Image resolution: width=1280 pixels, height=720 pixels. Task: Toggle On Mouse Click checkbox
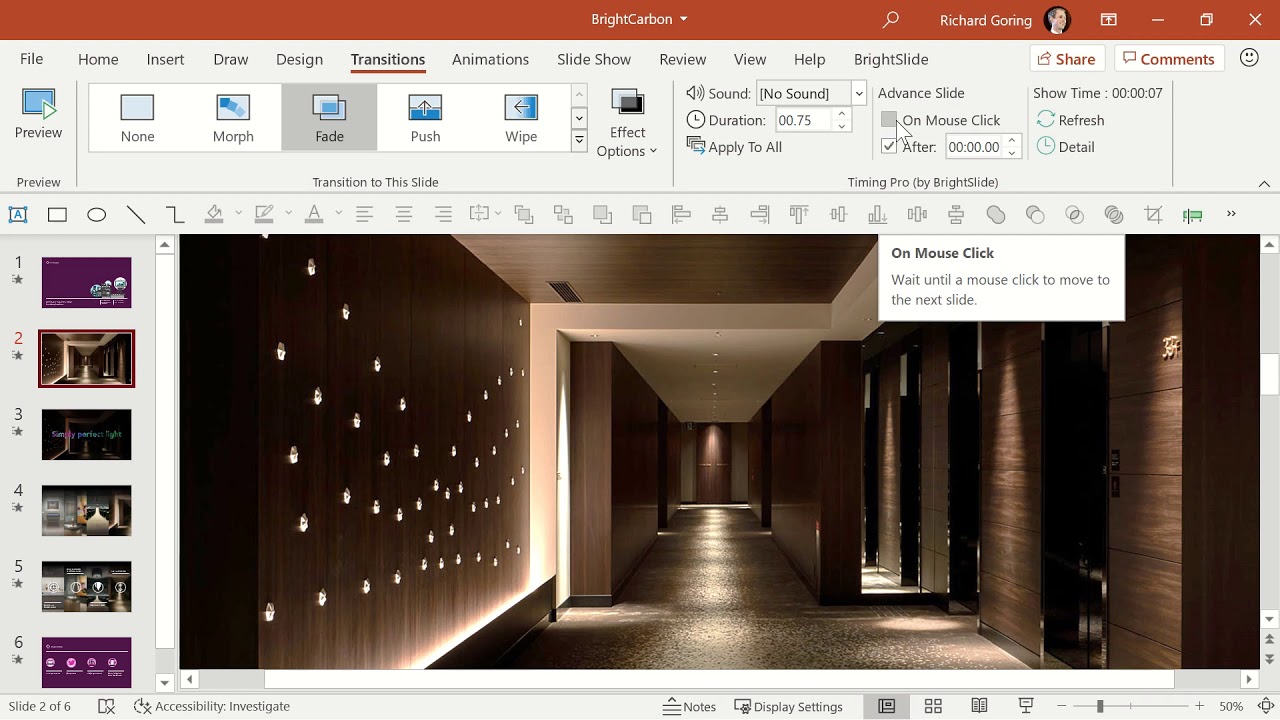[889, 120]
